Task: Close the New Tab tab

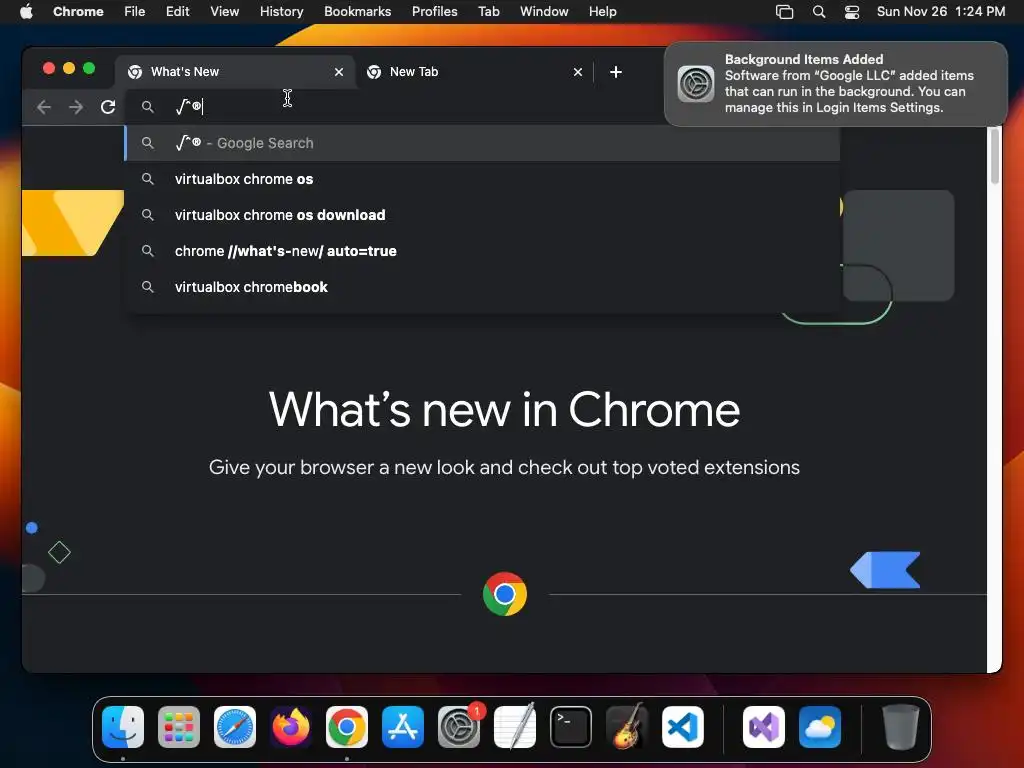Action: click(x=578, y=72)
